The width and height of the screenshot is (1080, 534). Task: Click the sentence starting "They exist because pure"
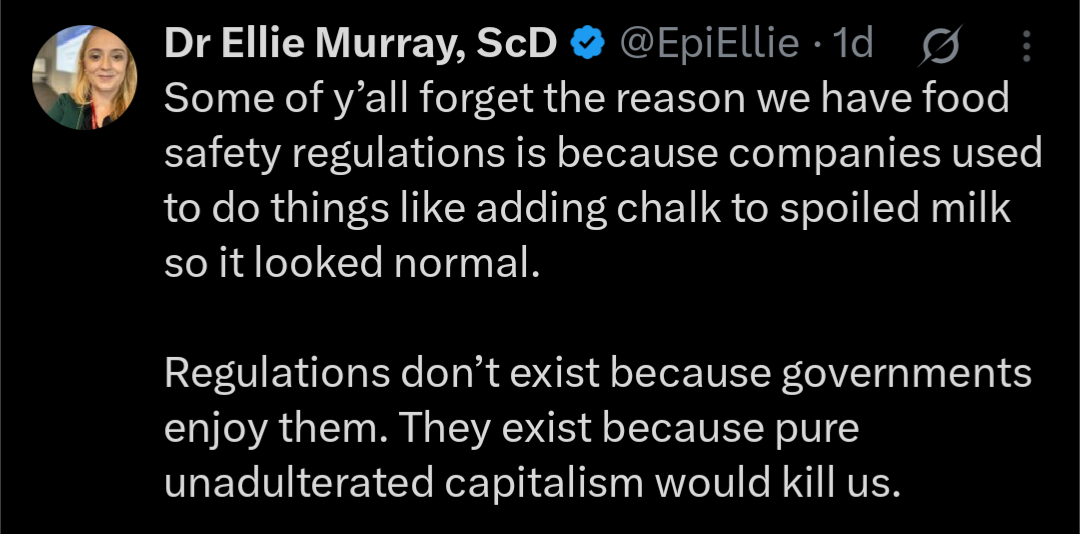coord(628,428)
